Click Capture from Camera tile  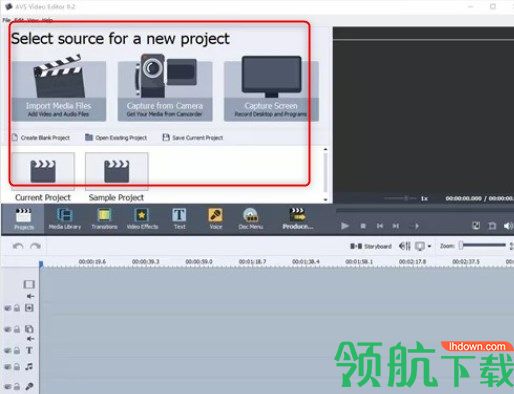pos(165,91)
